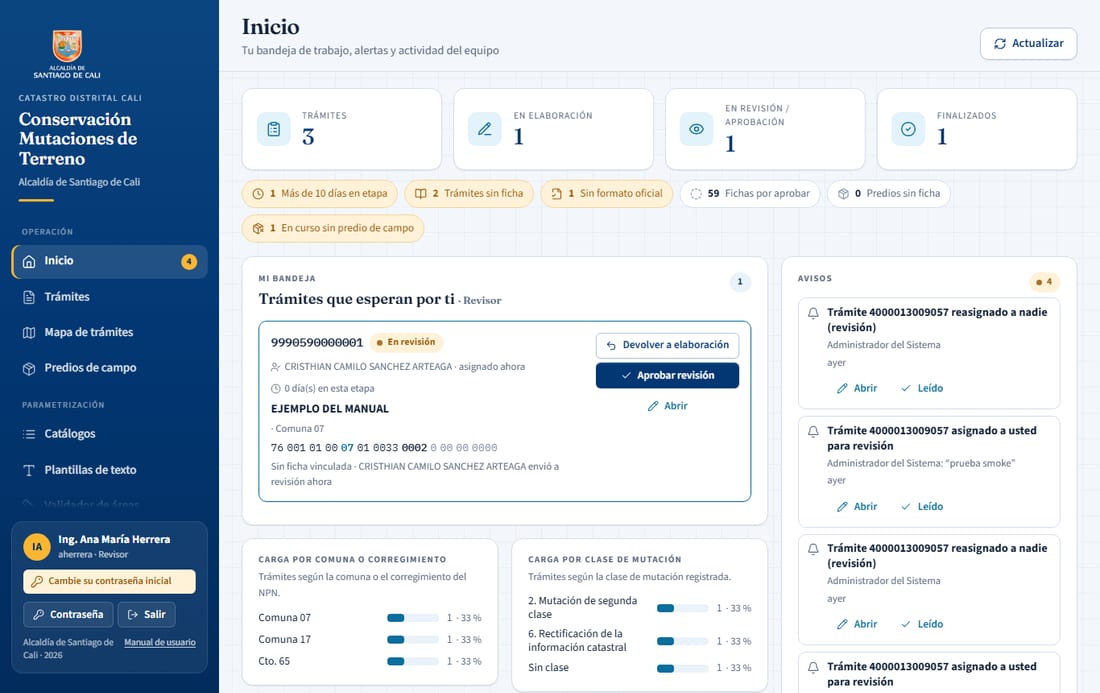The height and width of the screenshot is (693, 1100).
Task: Click Devolver a elaboración
Action: pyautogui.click(x=667, y=345)
